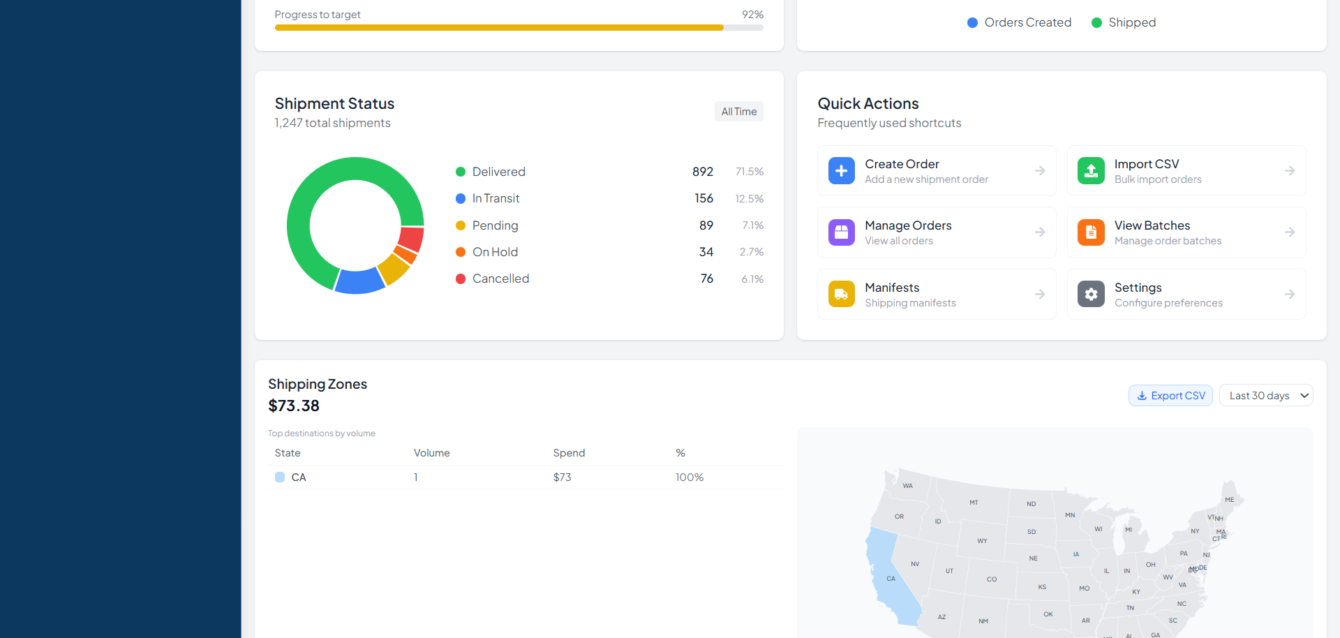Toggle Orders Created legend series
The width and height of the screenshot is (1340, 638).
pos(1019,22)
